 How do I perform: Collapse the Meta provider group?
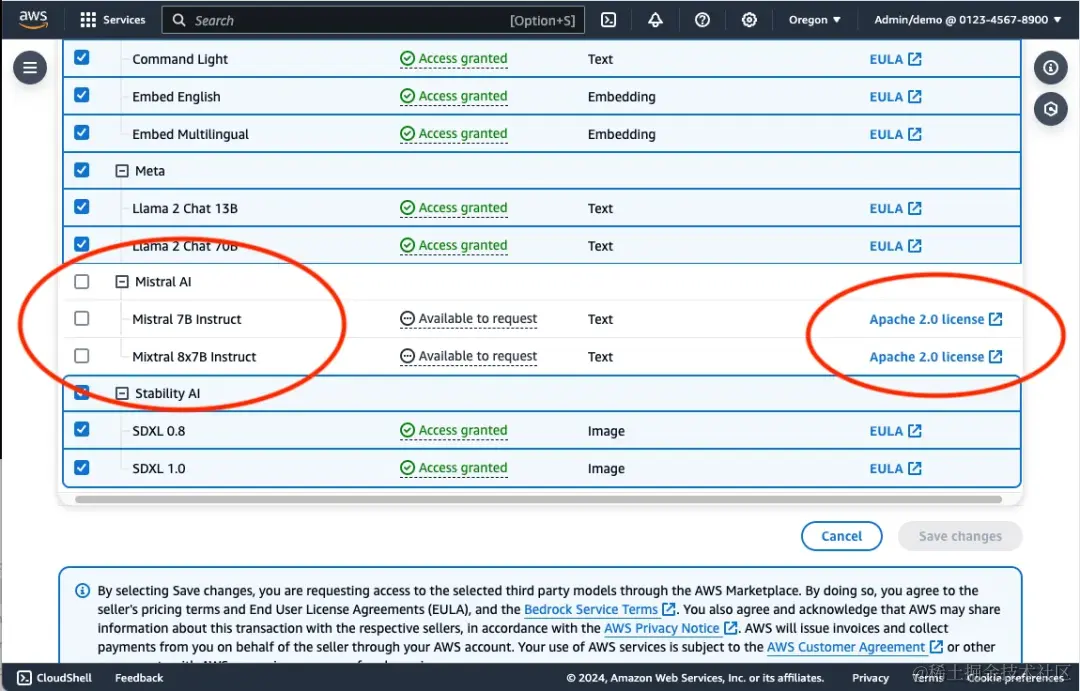(122, 170)
